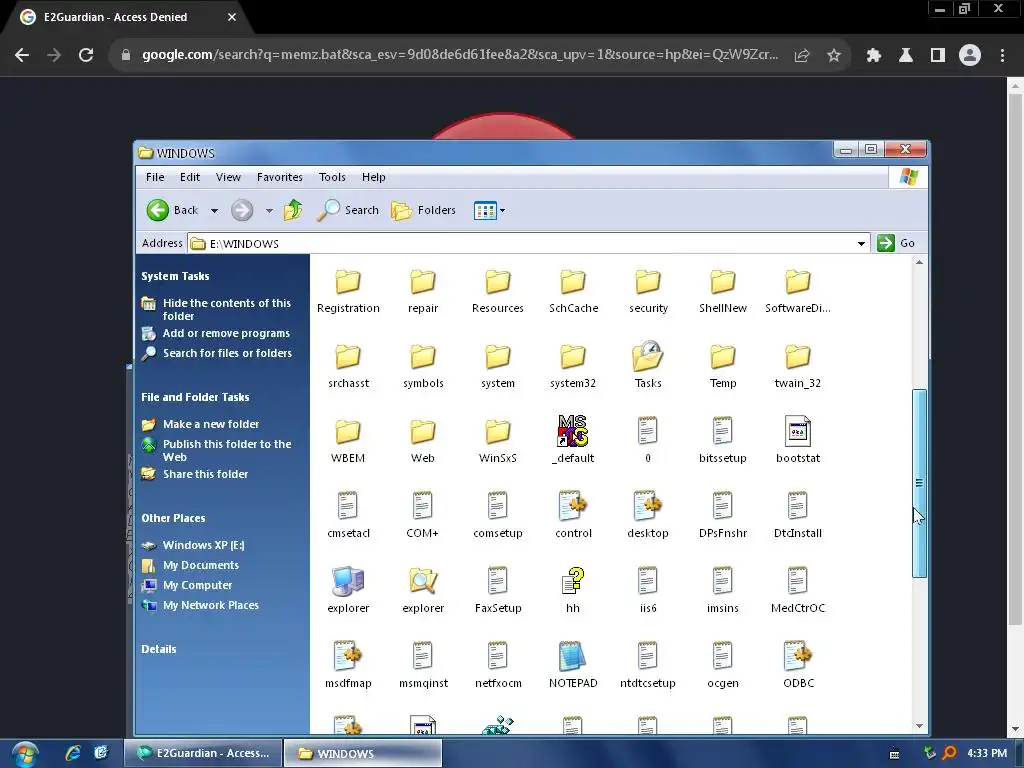Viewport: 1024px width, 768px height.
Task: Open the Start menu orb
Action: click(24, 754)
